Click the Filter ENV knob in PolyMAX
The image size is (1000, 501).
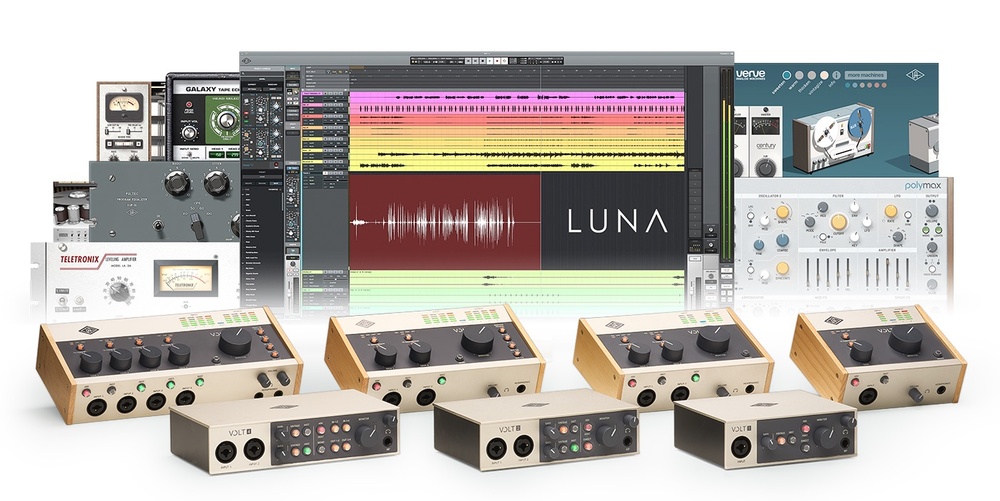coord(856,207)
